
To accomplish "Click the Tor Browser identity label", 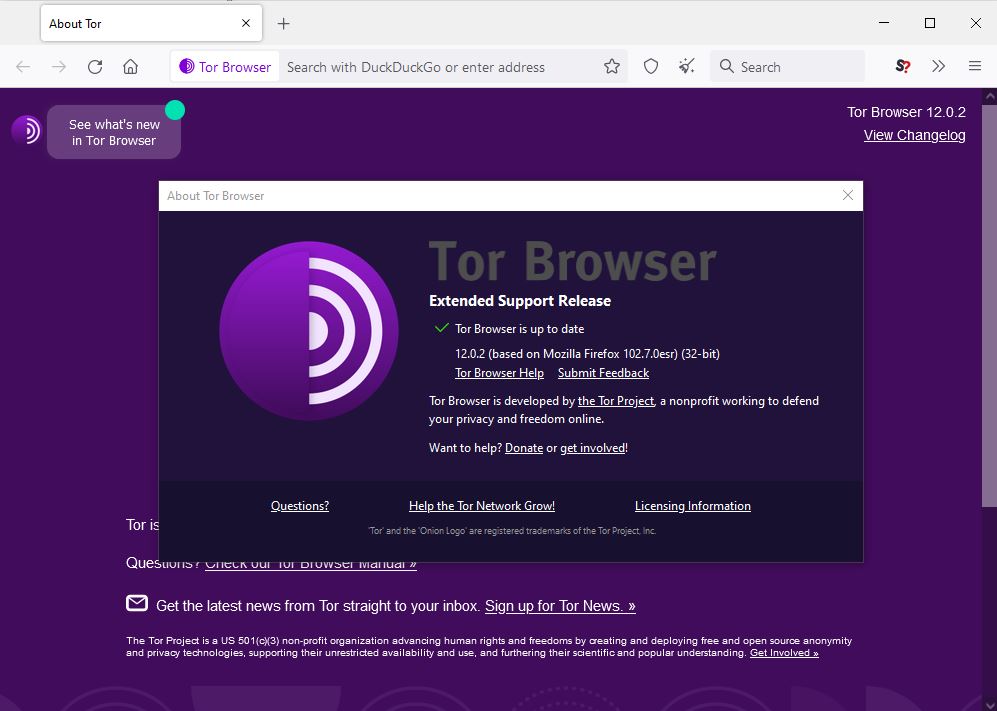I will tap(225, 67).
